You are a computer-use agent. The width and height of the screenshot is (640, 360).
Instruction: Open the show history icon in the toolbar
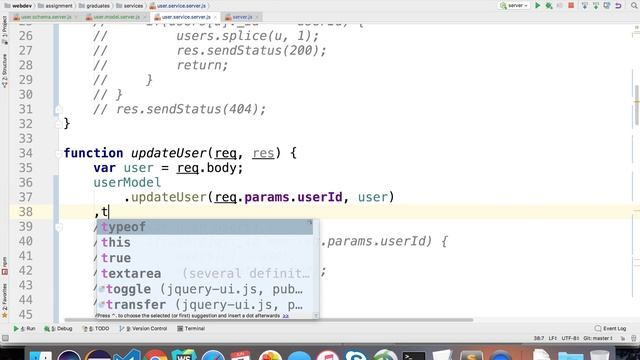(607, 6)
